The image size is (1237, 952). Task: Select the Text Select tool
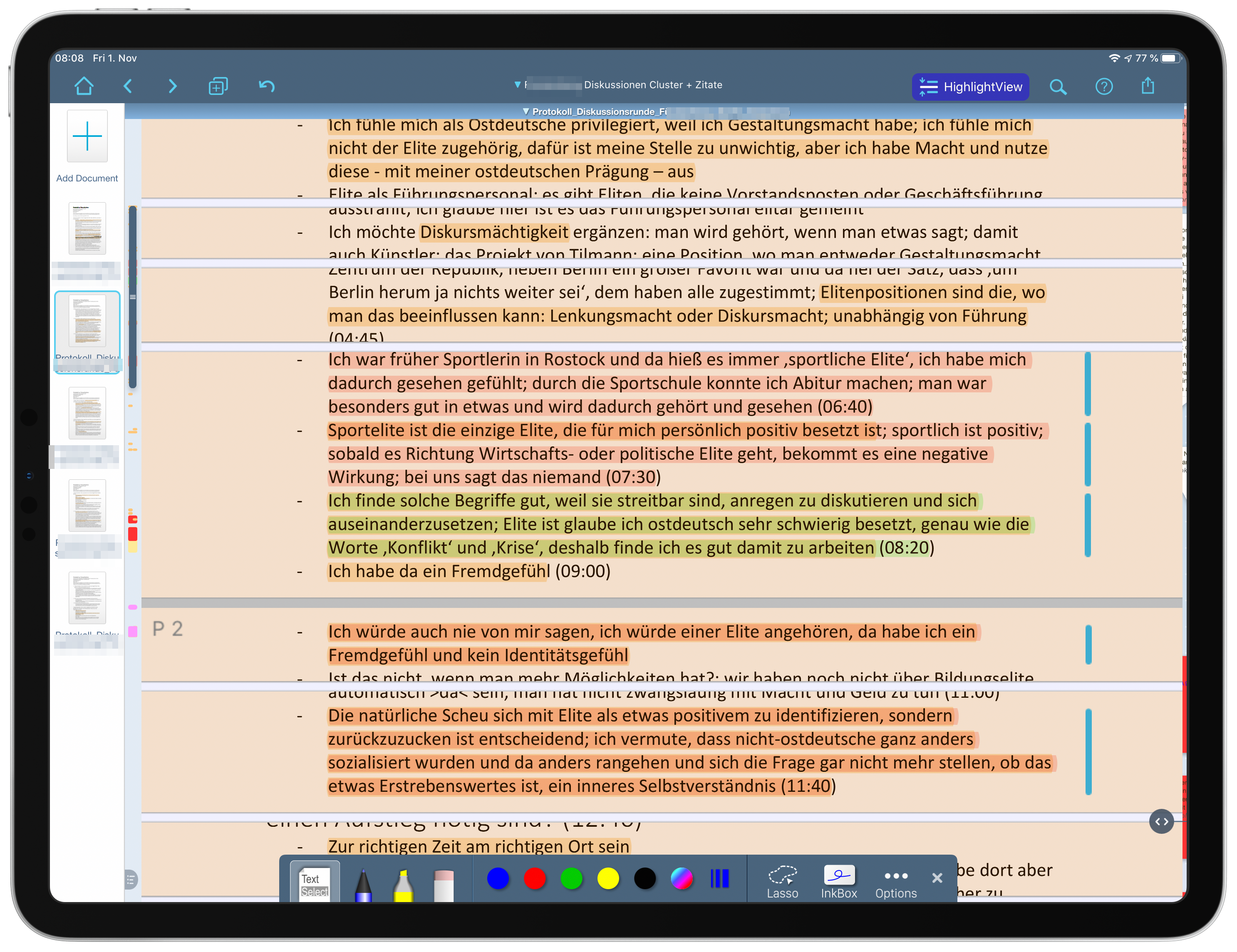tap(315, 882)
